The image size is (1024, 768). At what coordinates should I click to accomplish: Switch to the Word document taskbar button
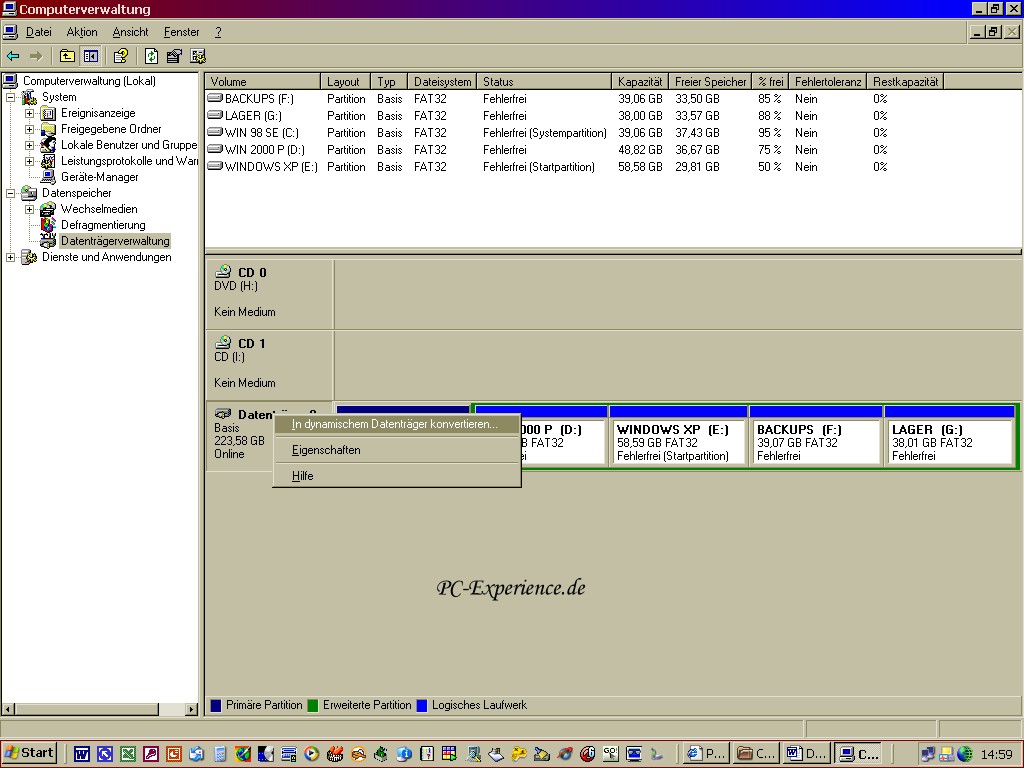[807, 754]
